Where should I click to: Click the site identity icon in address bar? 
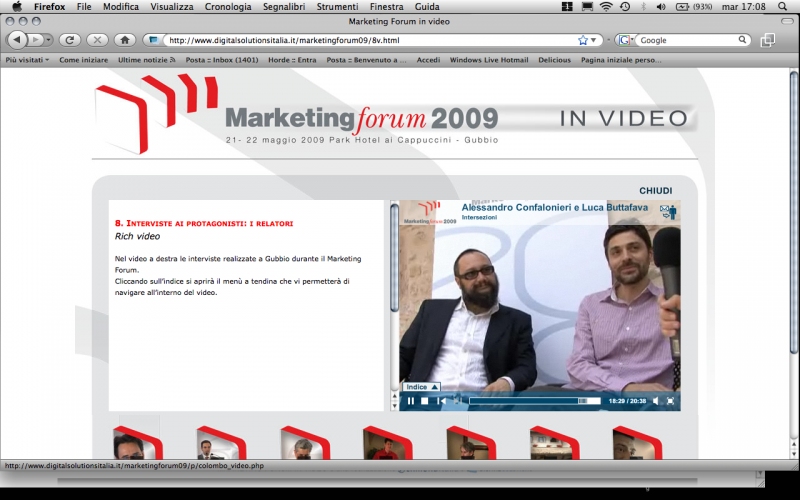pyautogui.click(x=153, y=40)
